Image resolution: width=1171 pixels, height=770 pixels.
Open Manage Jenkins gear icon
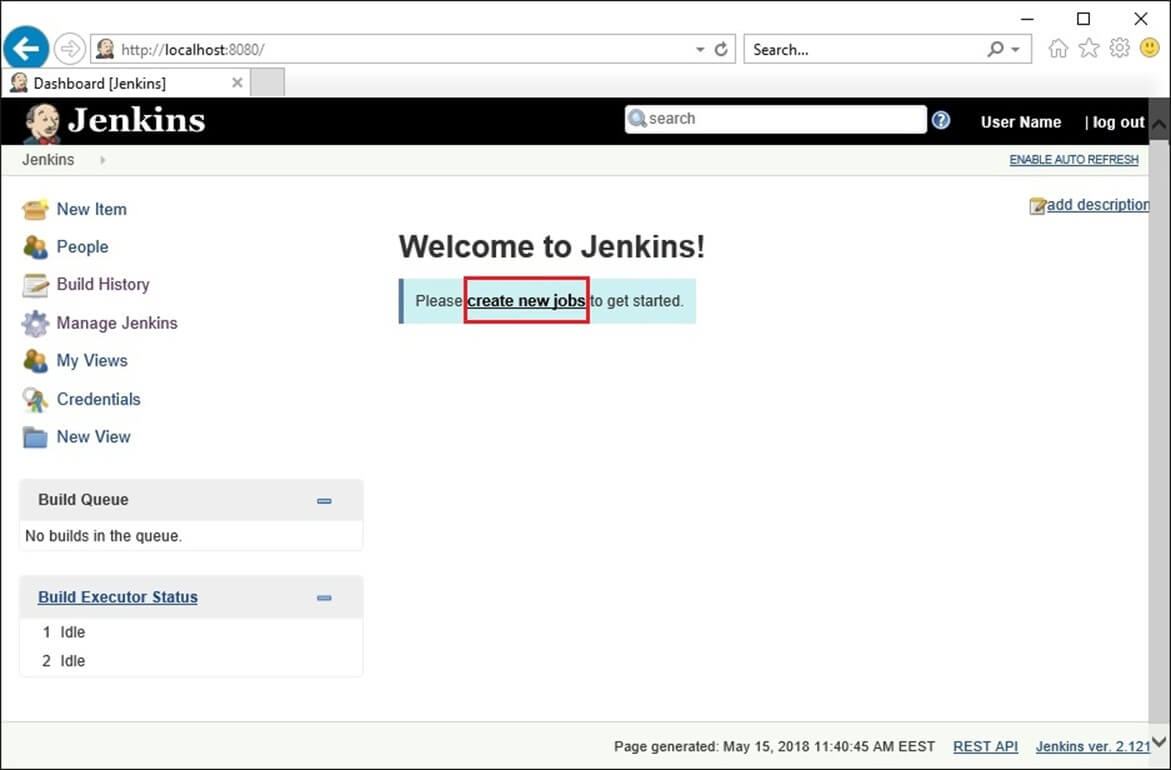pyautogui.click(x=36, y=323)
